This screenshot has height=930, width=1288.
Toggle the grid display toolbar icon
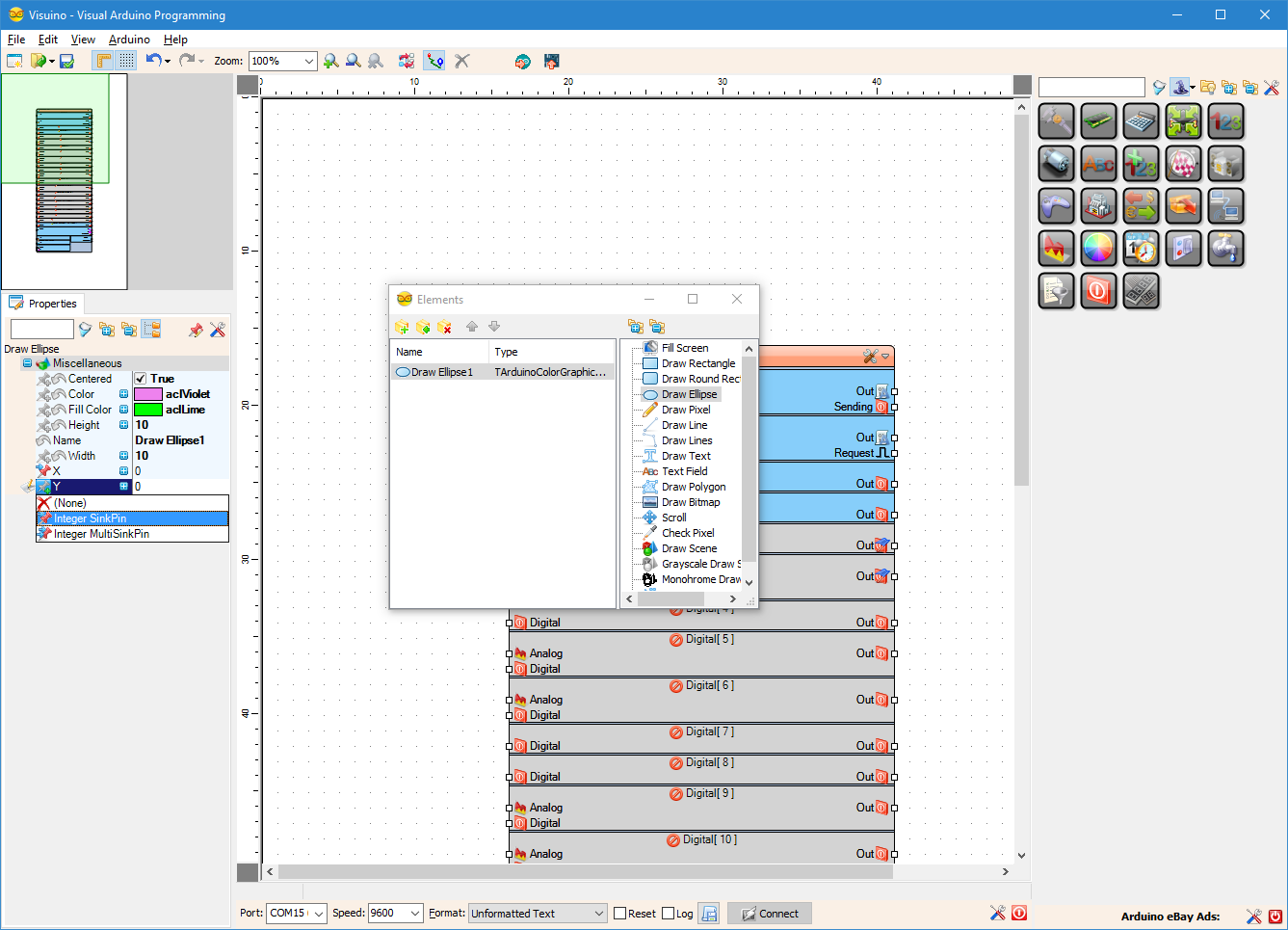[x=126, y=61]
